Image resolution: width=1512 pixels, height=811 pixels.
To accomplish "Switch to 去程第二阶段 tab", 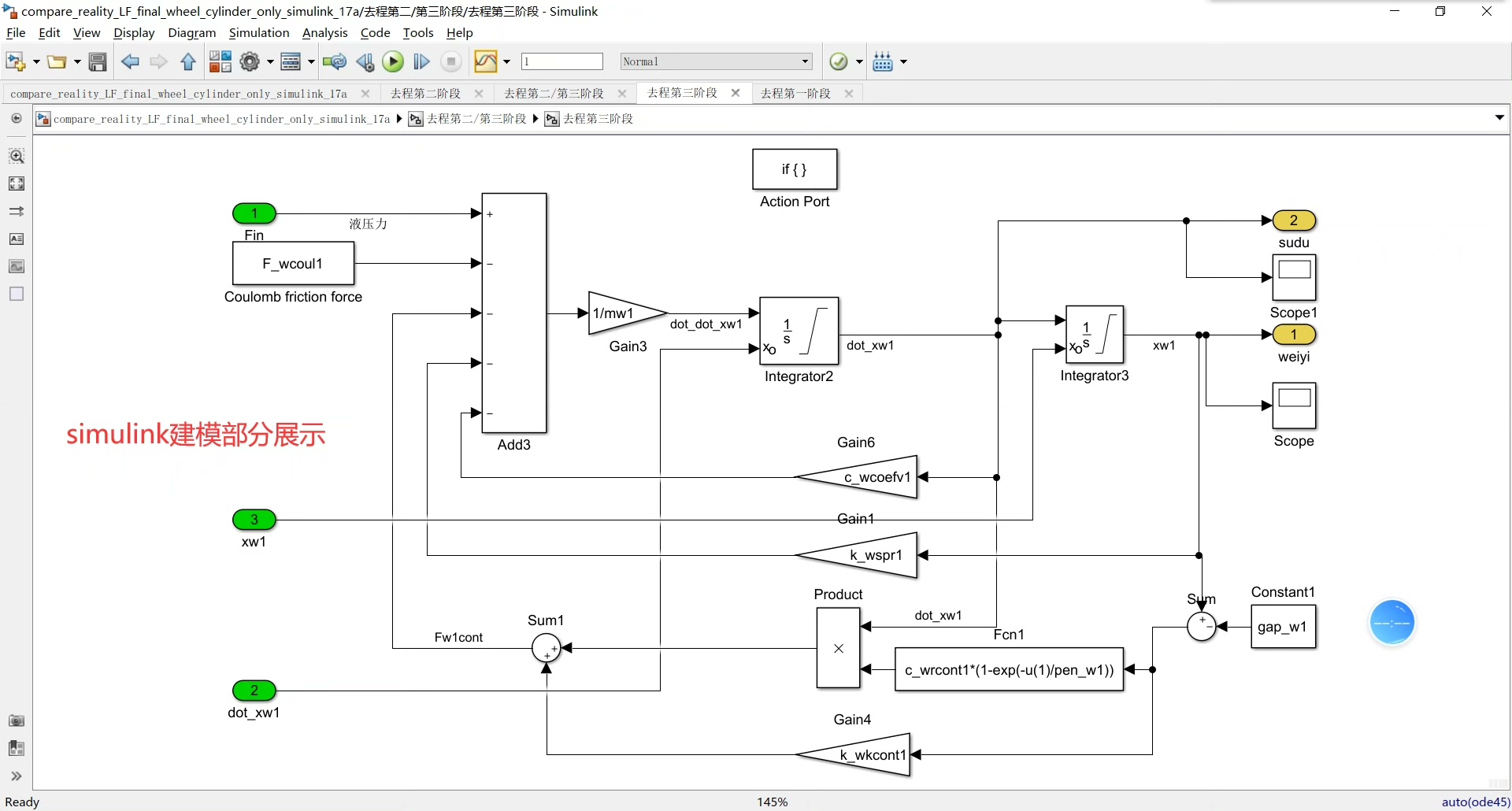I will coord(425,93).
